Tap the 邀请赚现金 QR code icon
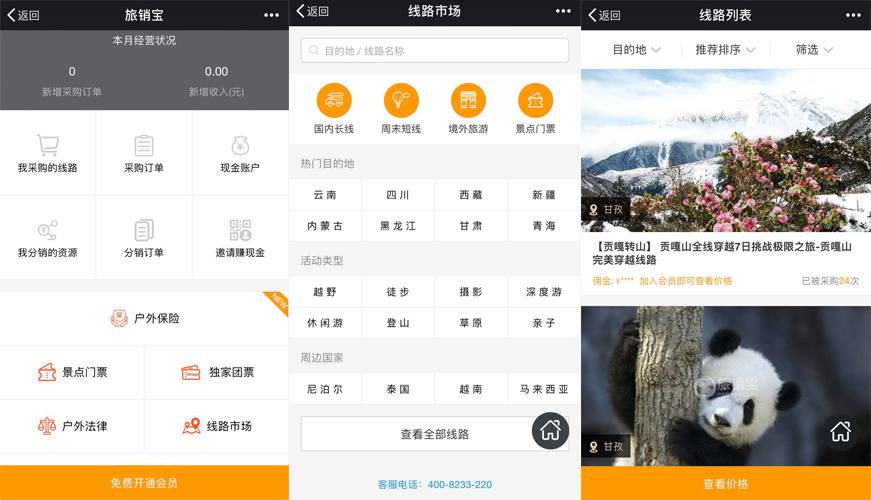The image size is (871, 500). 240,230
